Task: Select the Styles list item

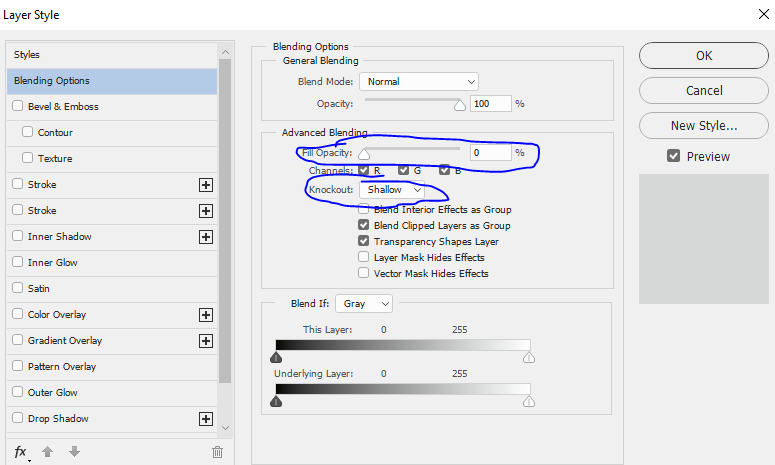Action: [x=112, y=55]
